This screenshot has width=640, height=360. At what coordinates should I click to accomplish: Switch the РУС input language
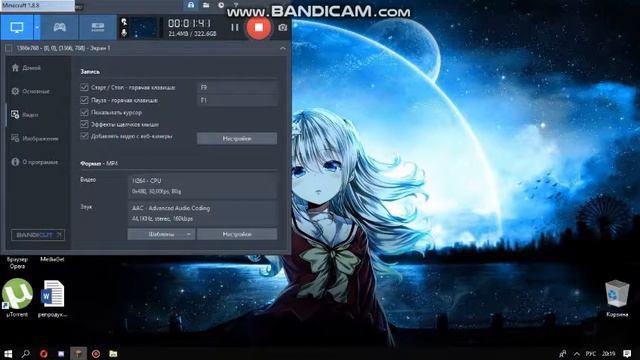(x=591, y=353)
